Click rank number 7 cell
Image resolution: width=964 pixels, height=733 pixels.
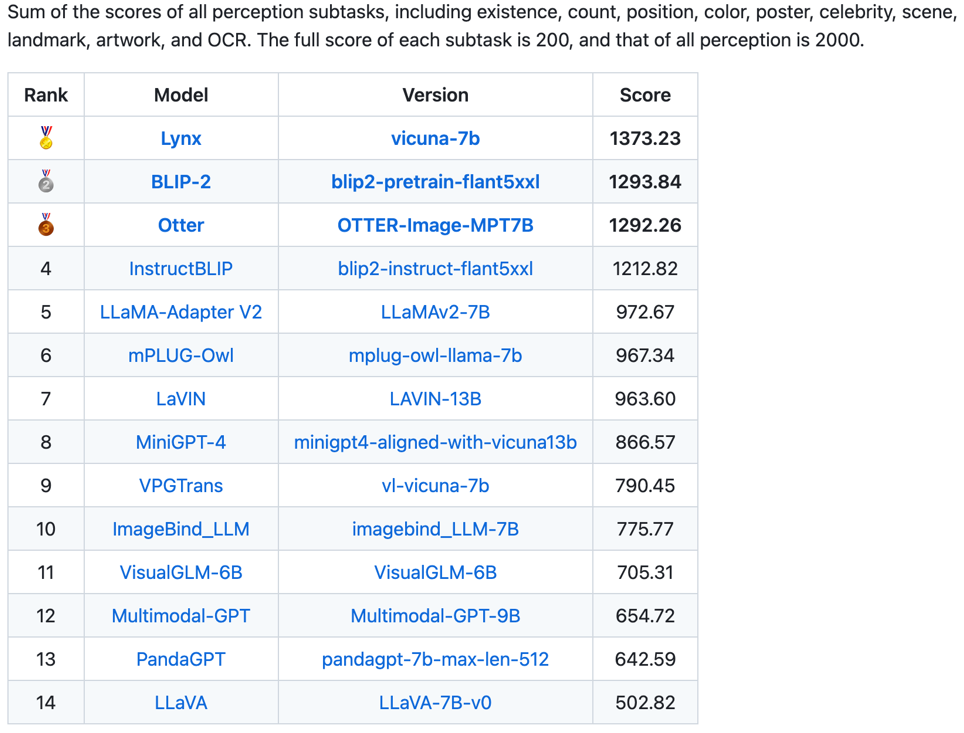[46, 398]
